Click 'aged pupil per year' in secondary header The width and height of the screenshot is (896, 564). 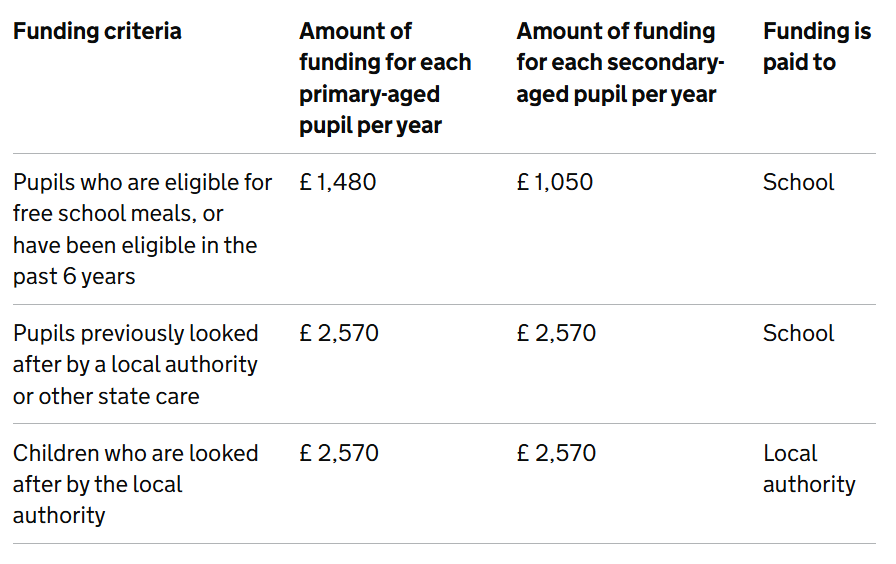pyautogui.click(x=616, y=94)
